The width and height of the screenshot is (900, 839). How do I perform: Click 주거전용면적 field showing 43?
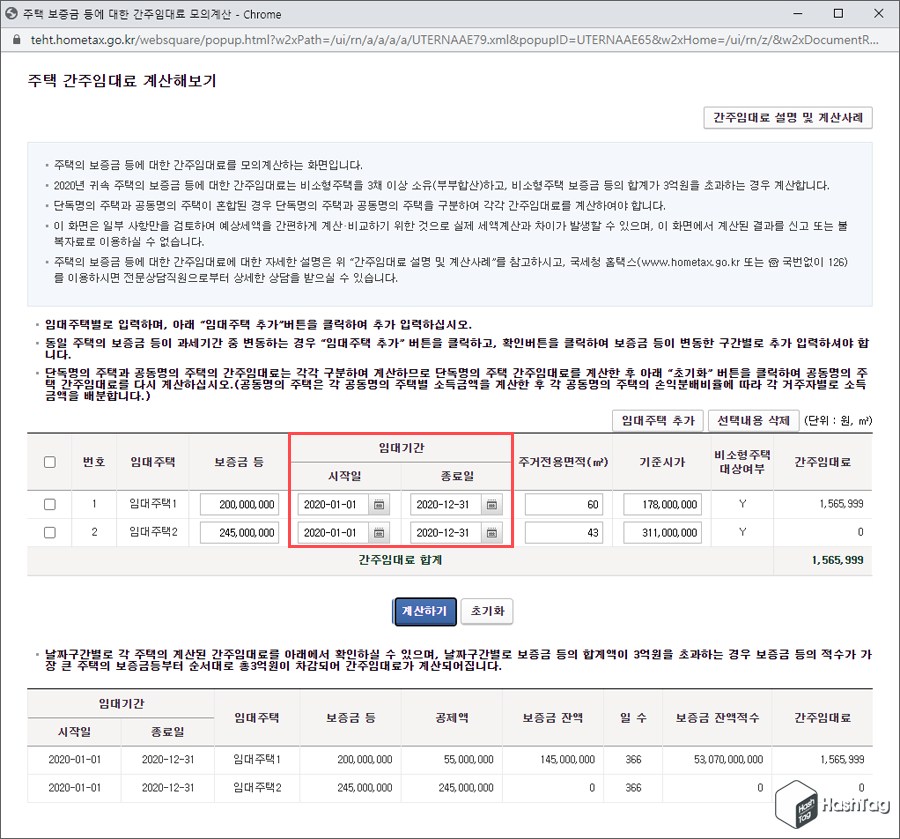pyautogui.click(x=562, y=532)
